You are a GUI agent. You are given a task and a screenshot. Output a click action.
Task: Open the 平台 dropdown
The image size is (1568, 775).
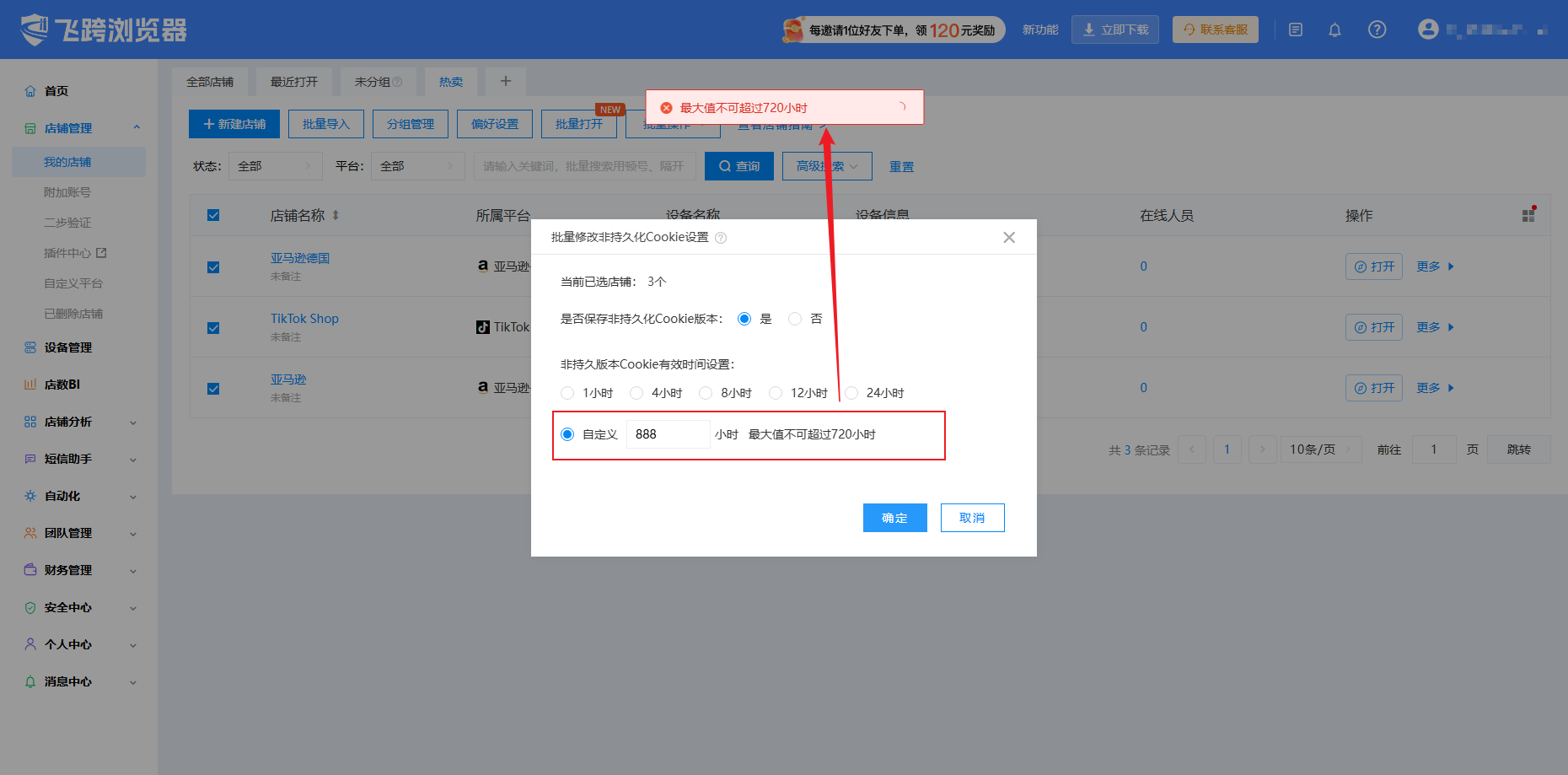418,166
